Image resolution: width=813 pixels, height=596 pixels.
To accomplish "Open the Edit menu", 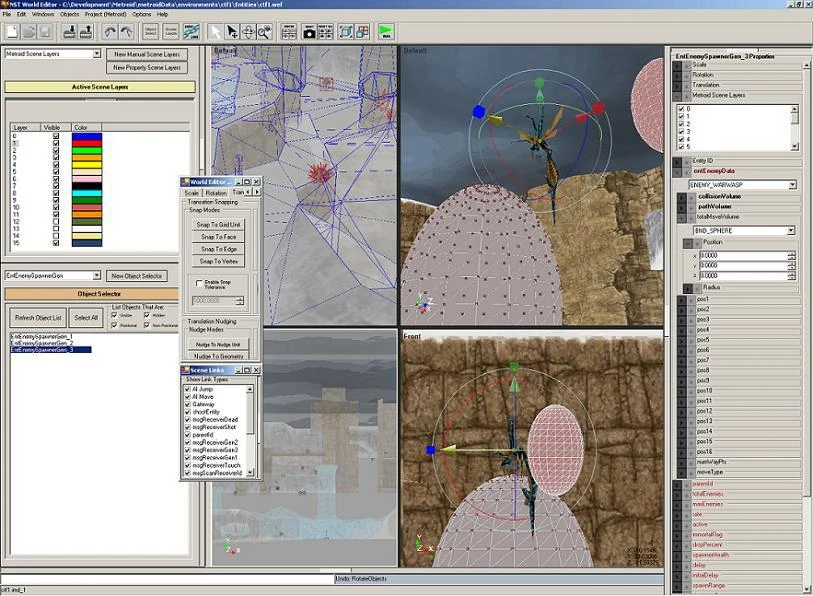I will tap(21, 14).
